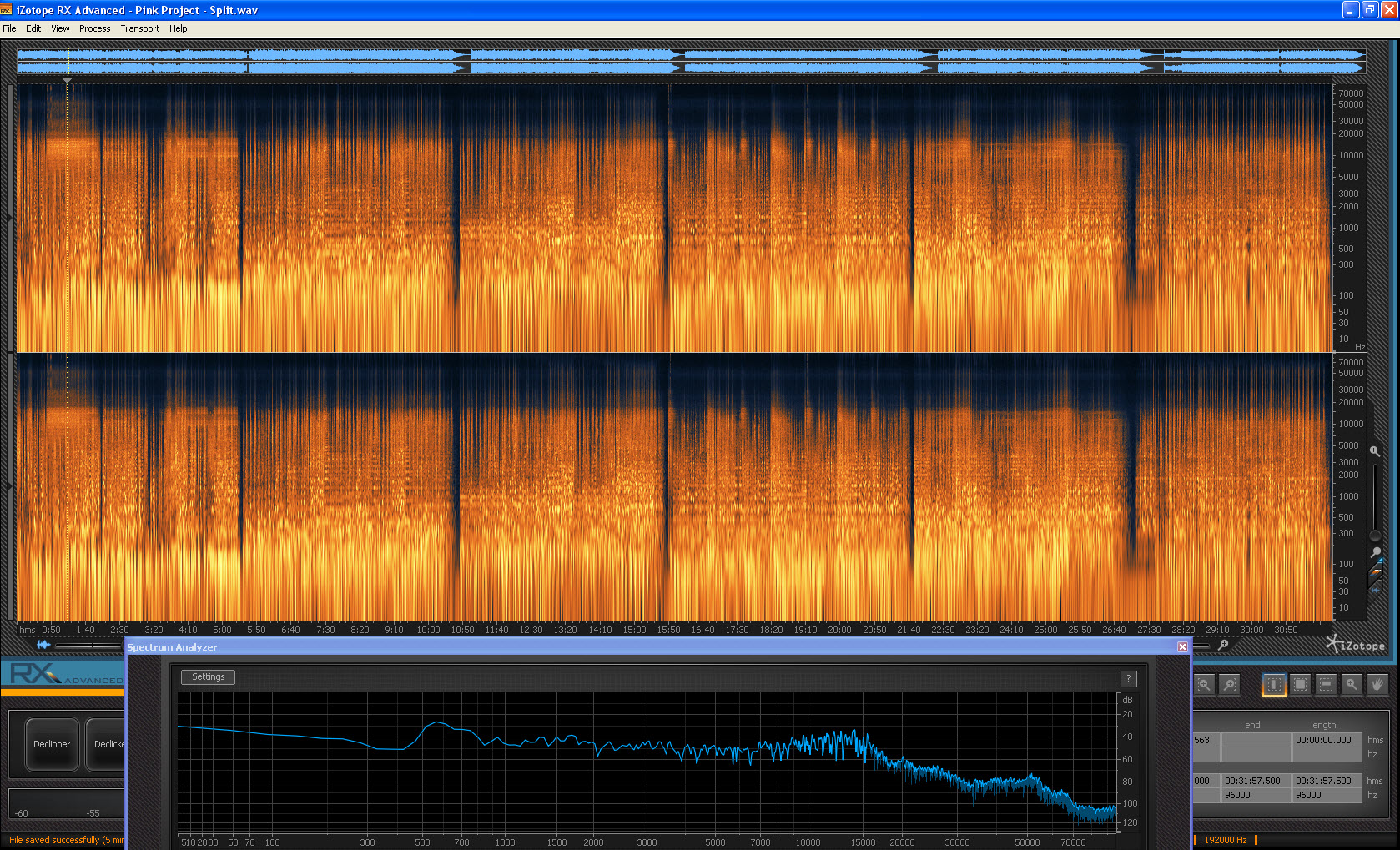The height and width of the screenshot is (850, 1400).
Task: Click the selection length hms field
Action: (x=1327, y=740)
